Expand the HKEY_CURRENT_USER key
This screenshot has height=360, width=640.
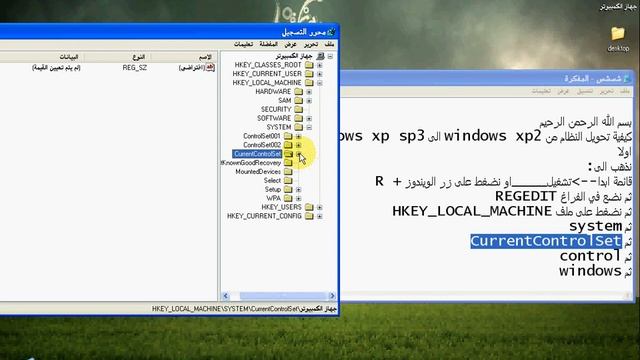point(320,74)
